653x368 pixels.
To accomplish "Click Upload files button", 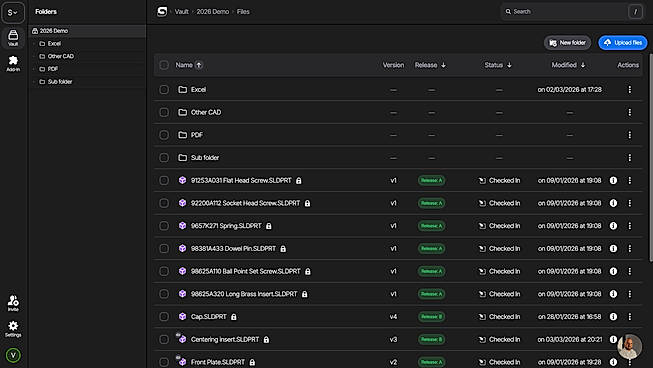I will [623, 42].
